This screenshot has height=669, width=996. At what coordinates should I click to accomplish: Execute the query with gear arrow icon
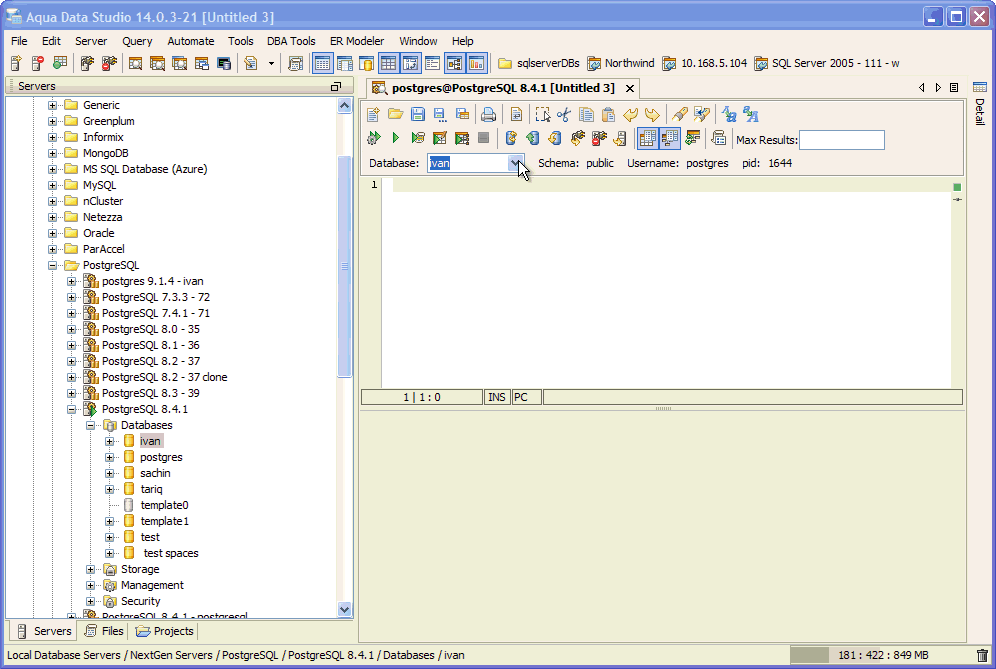click(x=374, y=138)
